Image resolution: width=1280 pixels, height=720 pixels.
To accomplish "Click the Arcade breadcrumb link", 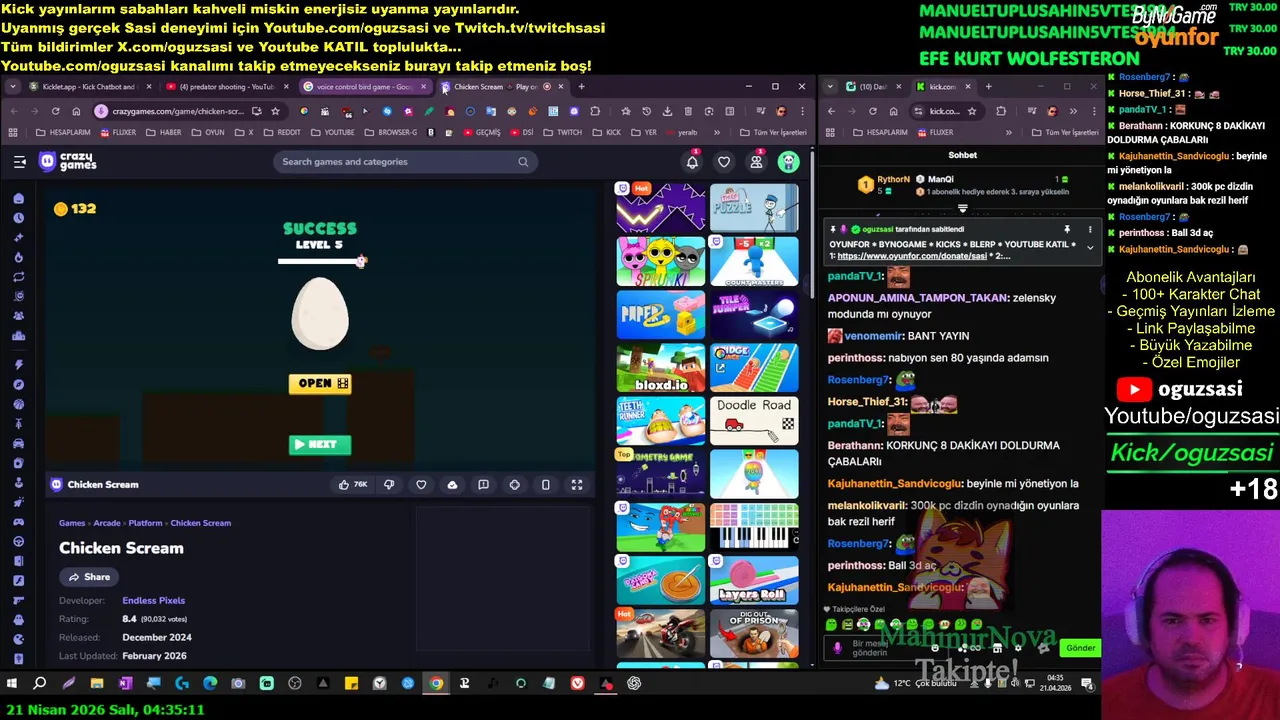I will coord(107,523).
